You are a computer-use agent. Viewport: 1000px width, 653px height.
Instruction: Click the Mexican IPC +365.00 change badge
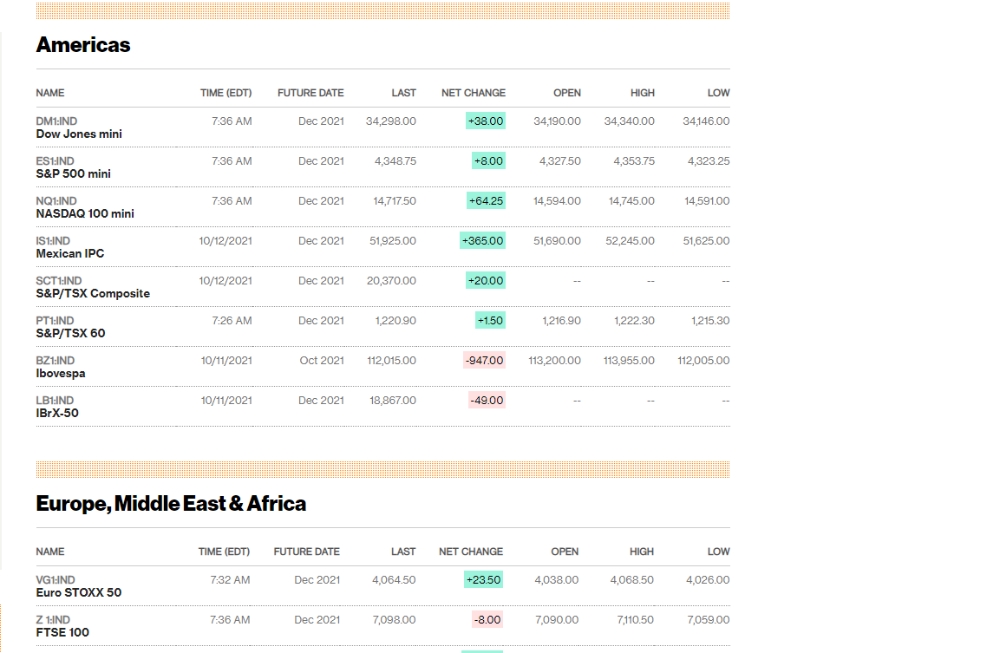483,240
